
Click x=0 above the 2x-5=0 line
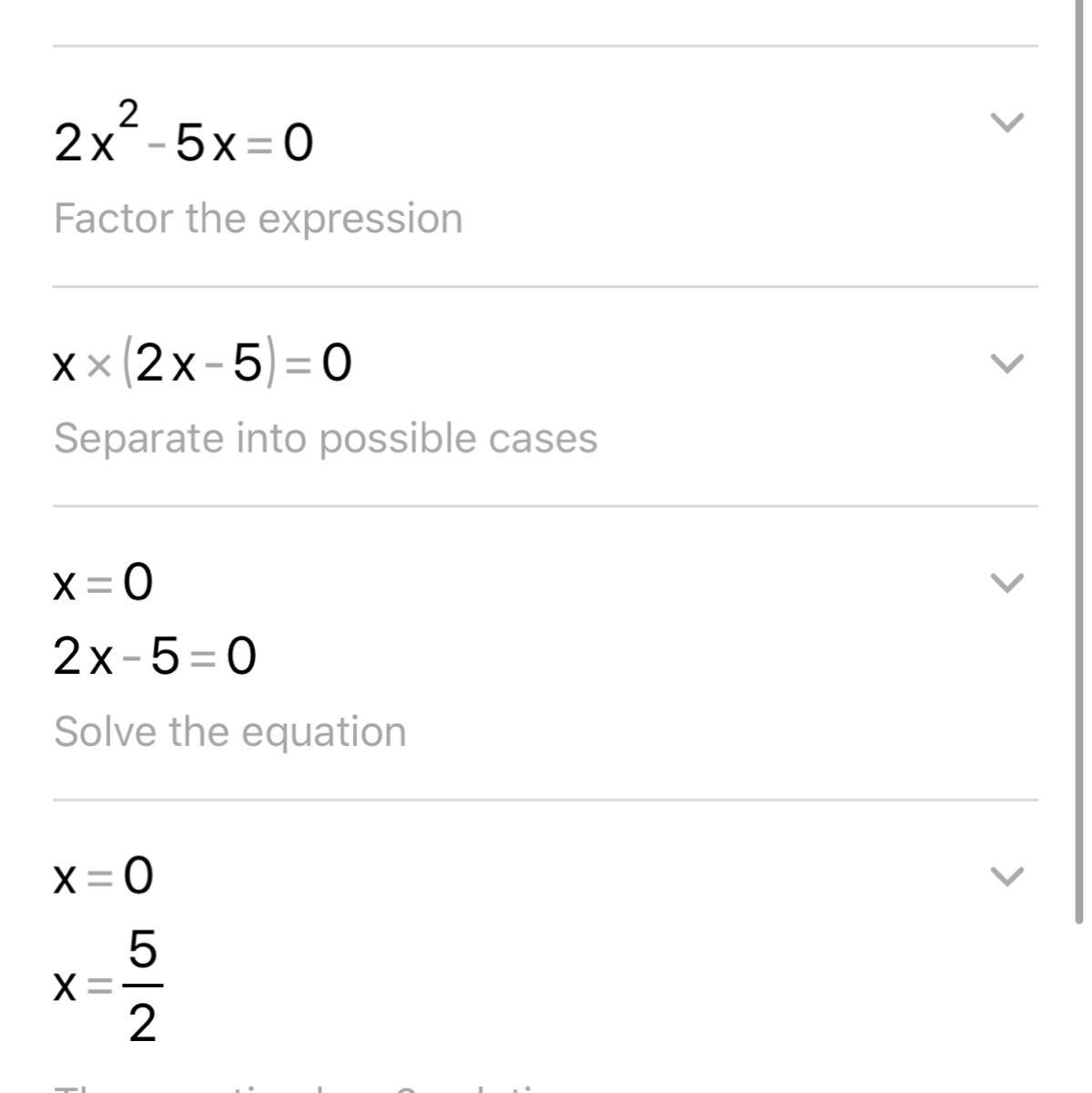coord(103,583)
